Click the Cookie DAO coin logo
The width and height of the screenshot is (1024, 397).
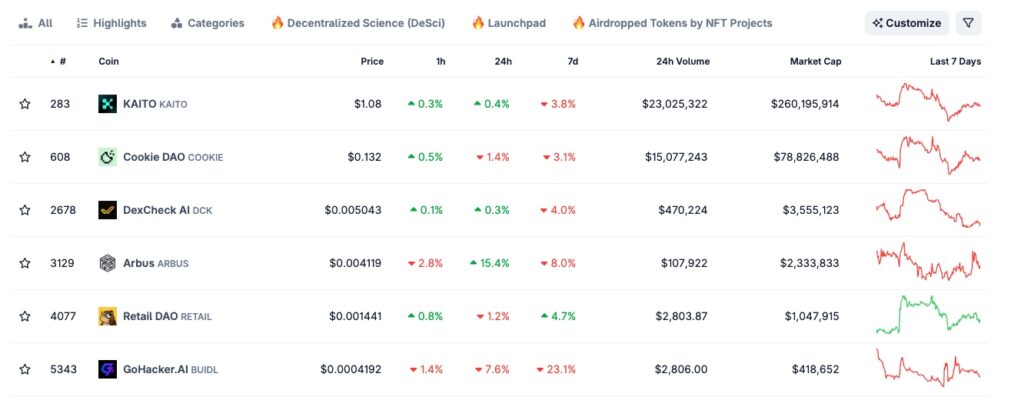tap(108, 157)
